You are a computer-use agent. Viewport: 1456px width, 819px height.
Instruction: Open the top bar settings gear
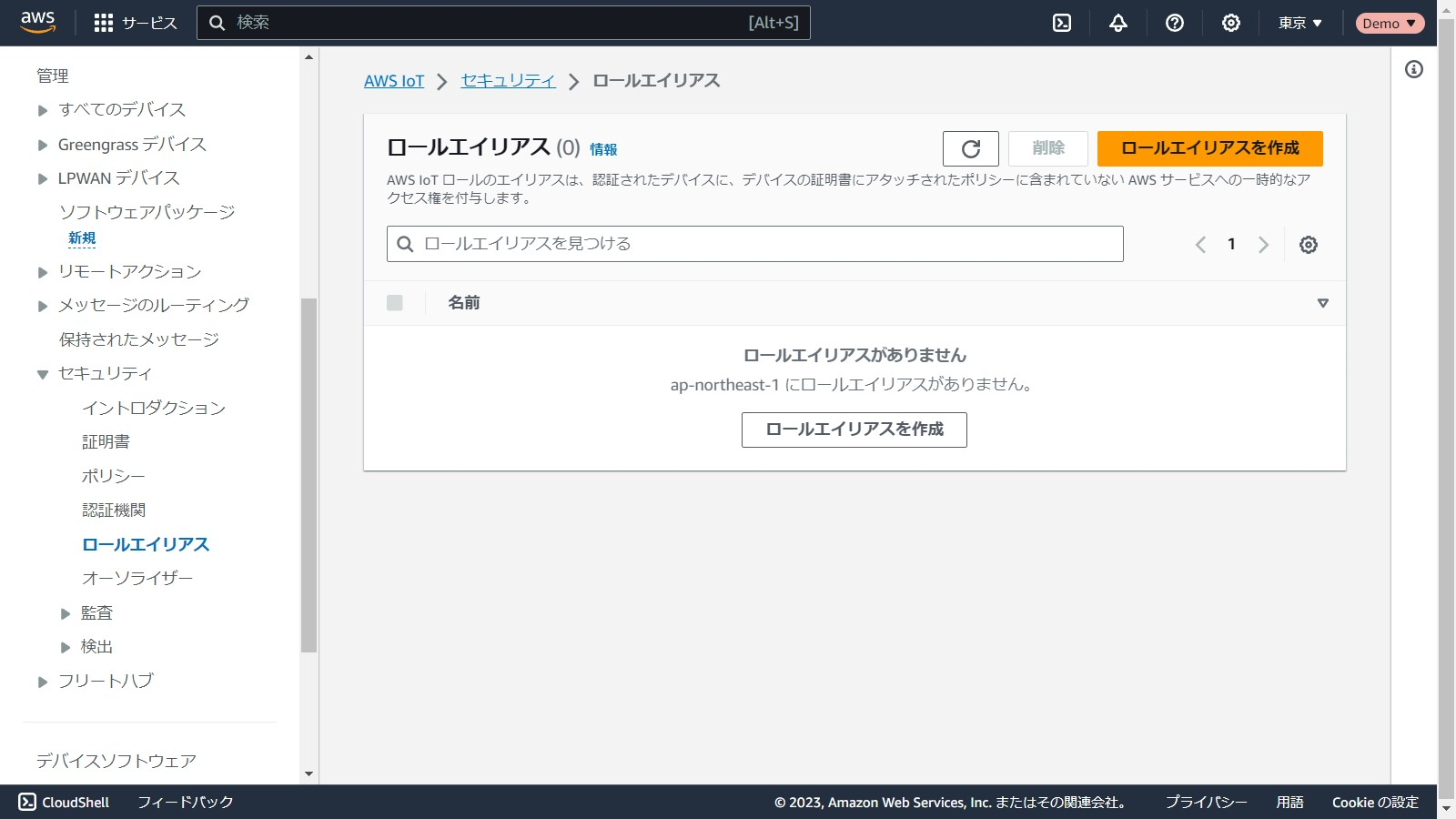1231,23
